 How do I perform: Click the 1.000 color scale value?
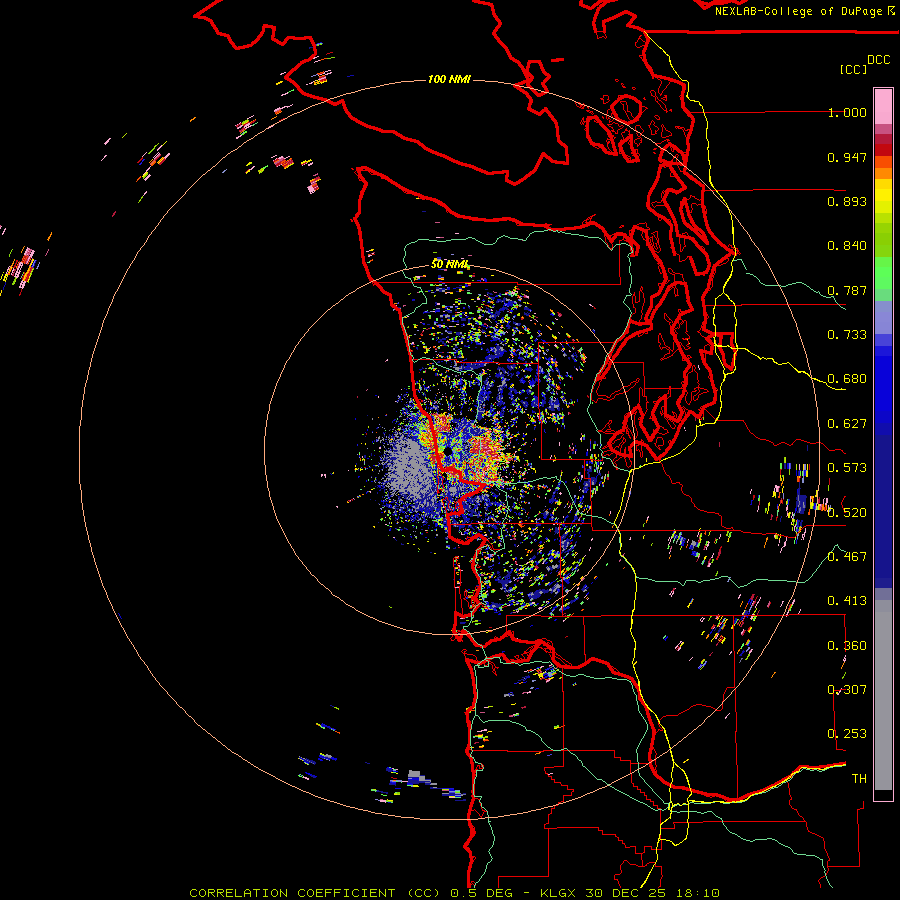click(x=847, y=112)
